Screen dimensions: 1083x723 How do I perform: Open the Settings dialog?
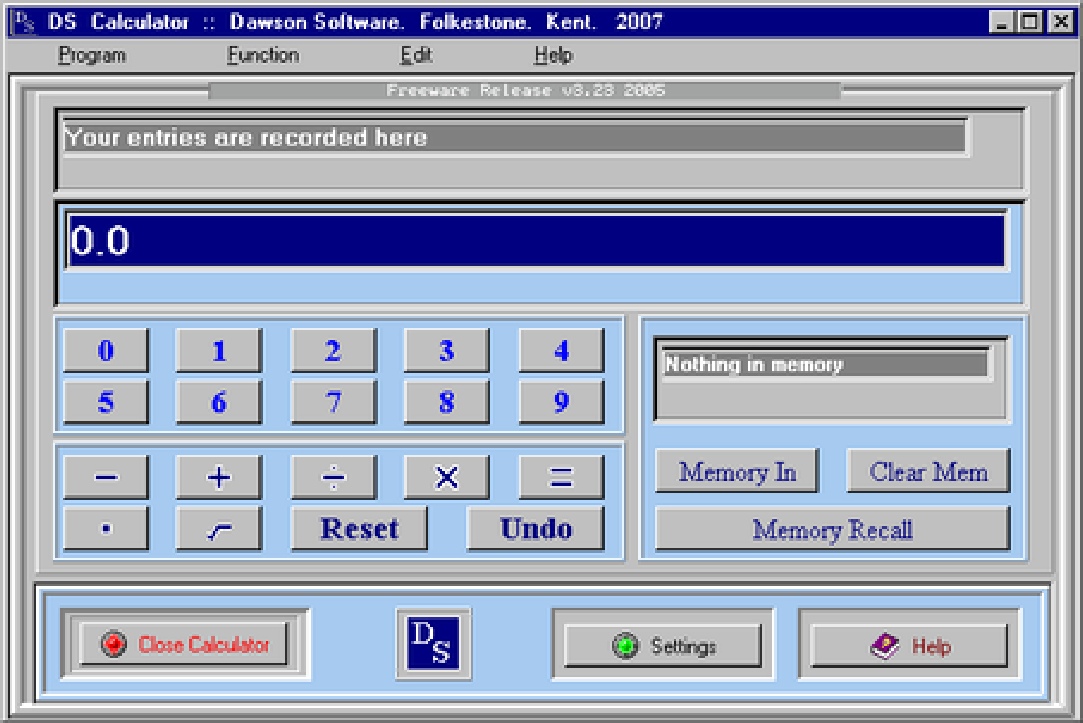tap(661, 644)
